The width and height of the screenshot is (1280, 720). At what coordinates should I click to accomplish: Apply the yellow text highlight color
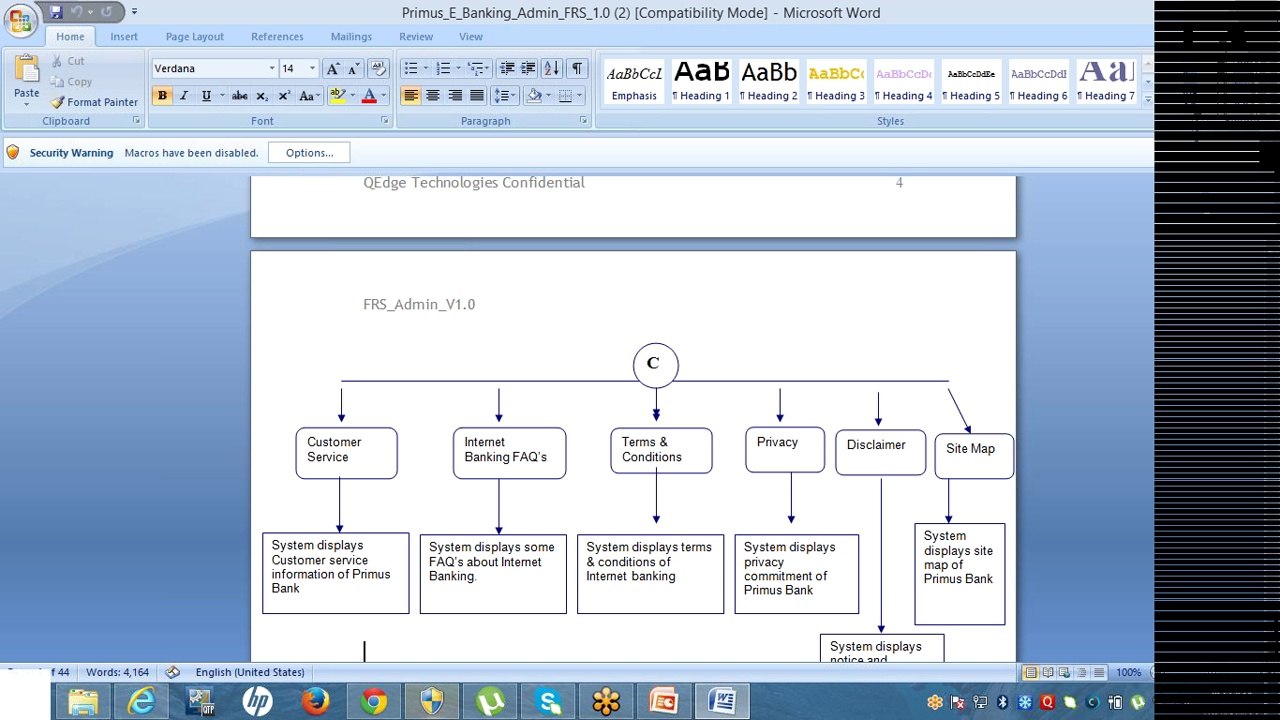tap(337, 95)
